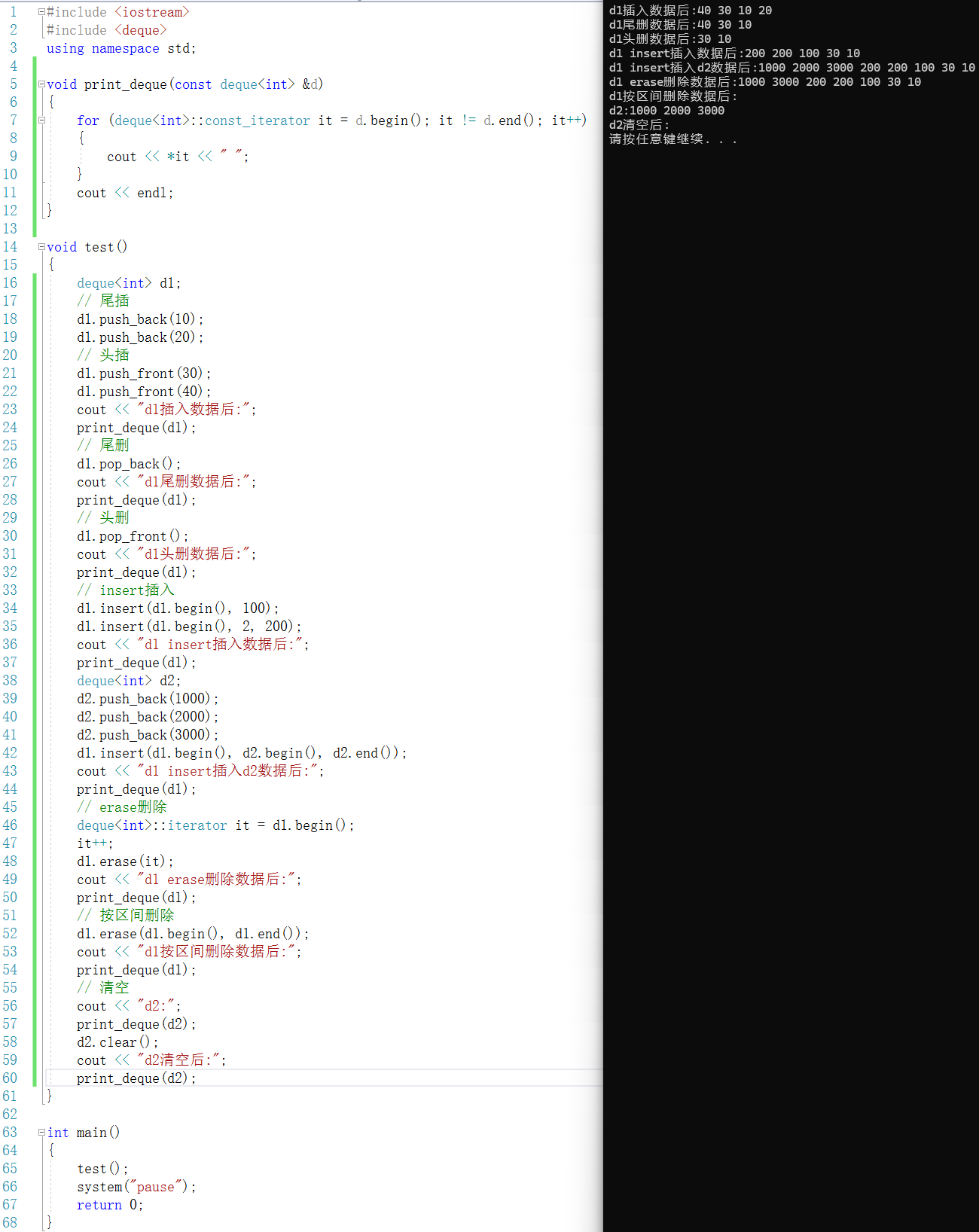Image resolution: width=979 pixels, height=1232 pixels.
Task: Click the '// 头插' comment
Action: 103,355
